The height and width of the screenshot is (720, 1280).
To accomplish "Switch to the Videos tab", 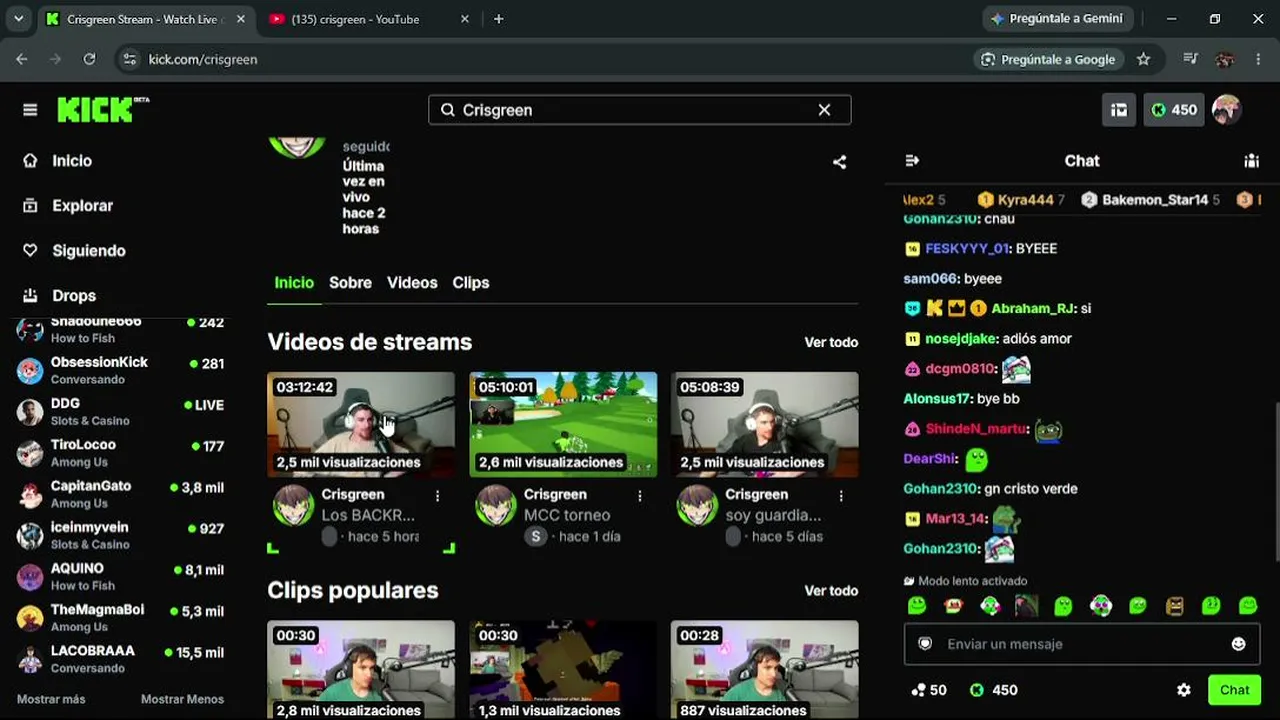I will point(412,283).
